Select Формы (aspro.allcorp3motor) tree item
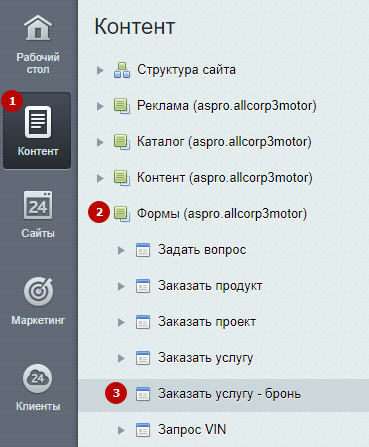This screenshot has width=369, height=447. (x=222, y=214)
